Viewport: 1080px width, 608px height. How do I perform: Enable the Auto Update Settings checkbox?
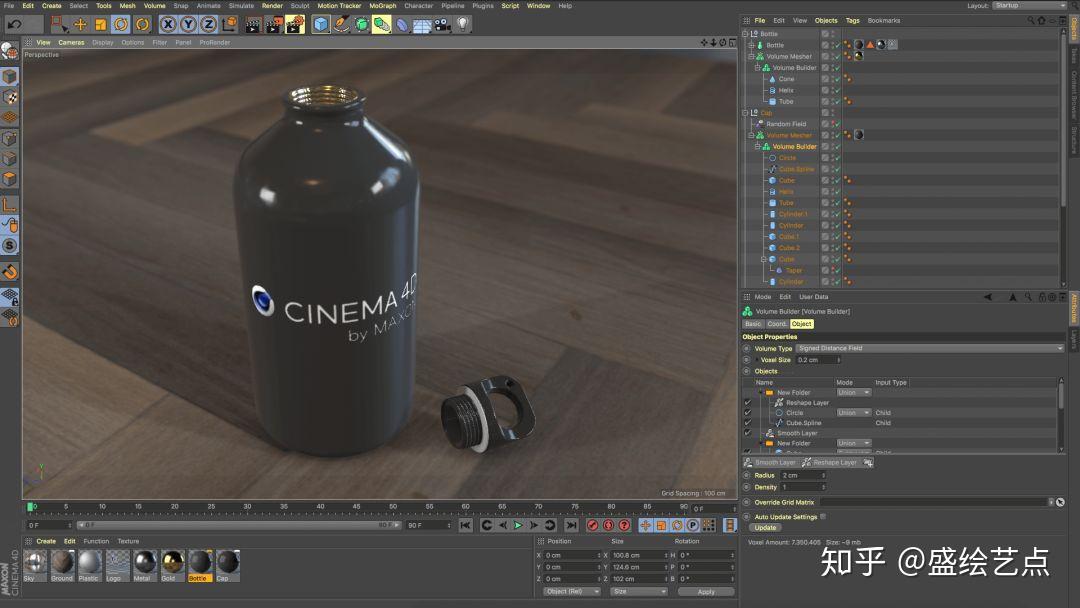point(823,516)
